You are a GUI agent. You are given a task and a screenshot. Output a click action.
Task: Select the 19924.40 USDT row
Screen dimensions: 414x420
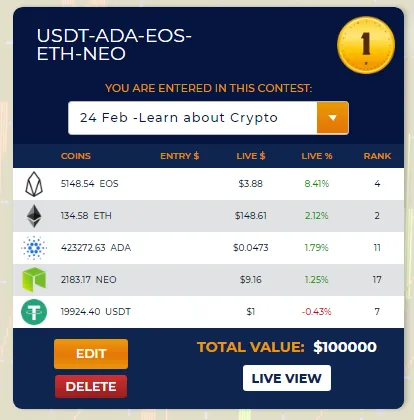coord(208,312)
